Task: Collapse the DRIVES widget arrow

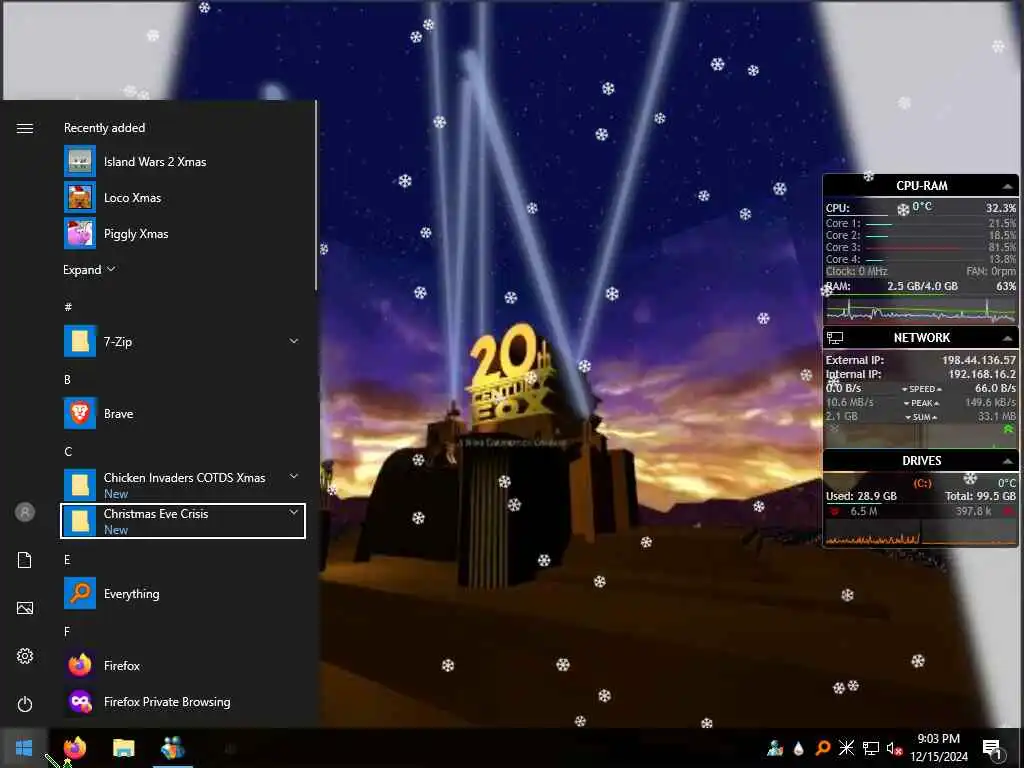Action: [x=1008, y=461]
